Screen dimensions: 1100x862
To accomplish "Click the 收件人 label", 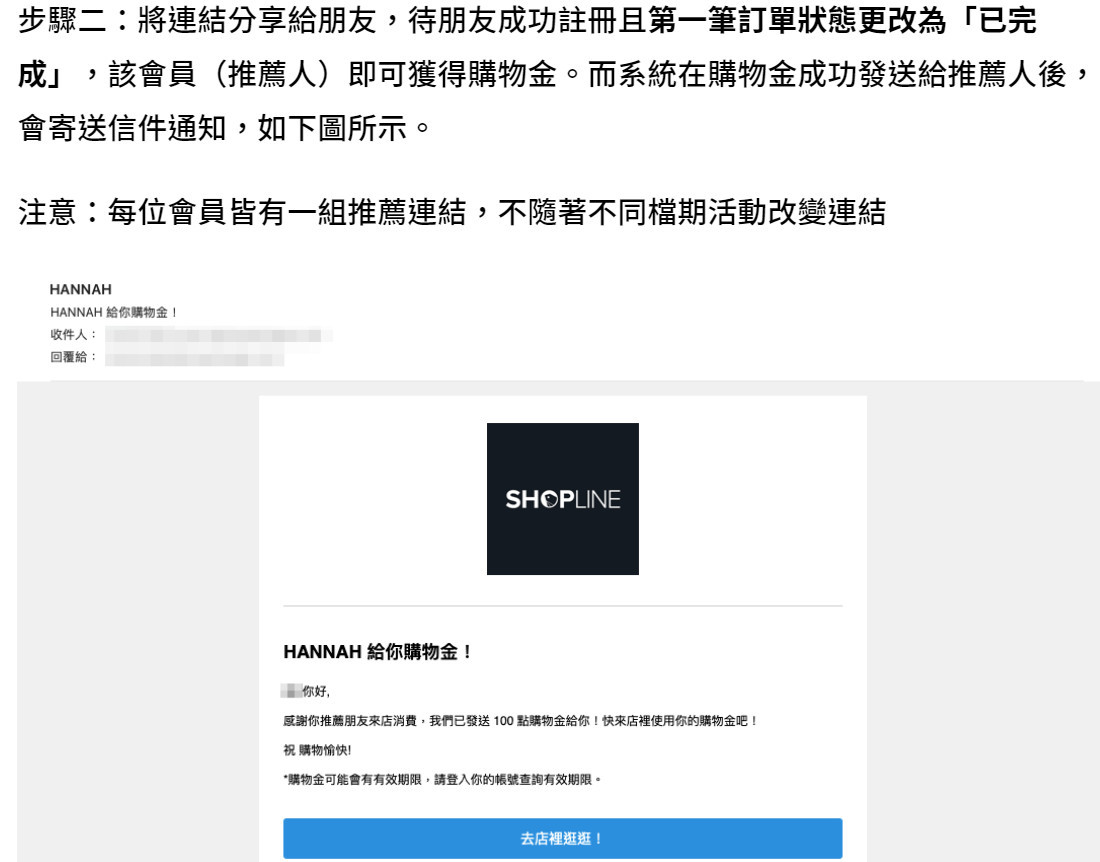I will click(73, 335).
